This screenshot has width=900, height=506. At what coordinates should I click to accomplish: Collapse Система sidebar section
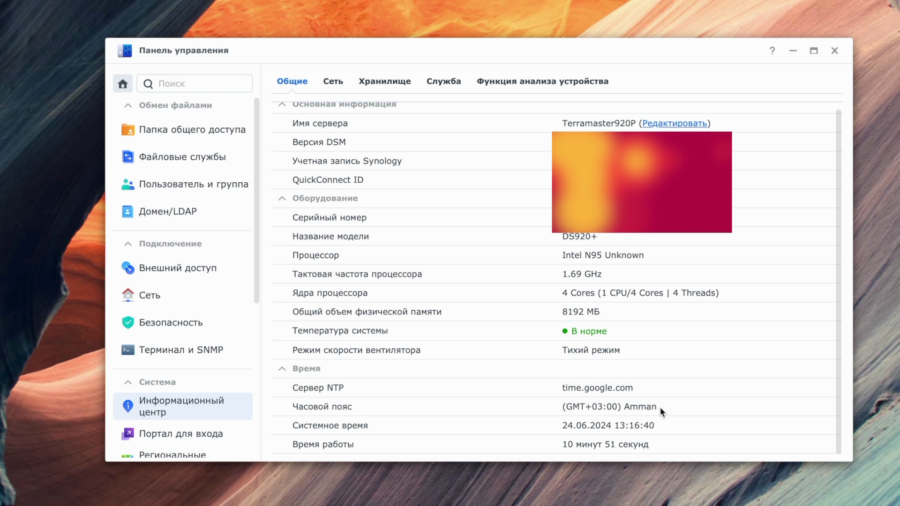(128, 382)
